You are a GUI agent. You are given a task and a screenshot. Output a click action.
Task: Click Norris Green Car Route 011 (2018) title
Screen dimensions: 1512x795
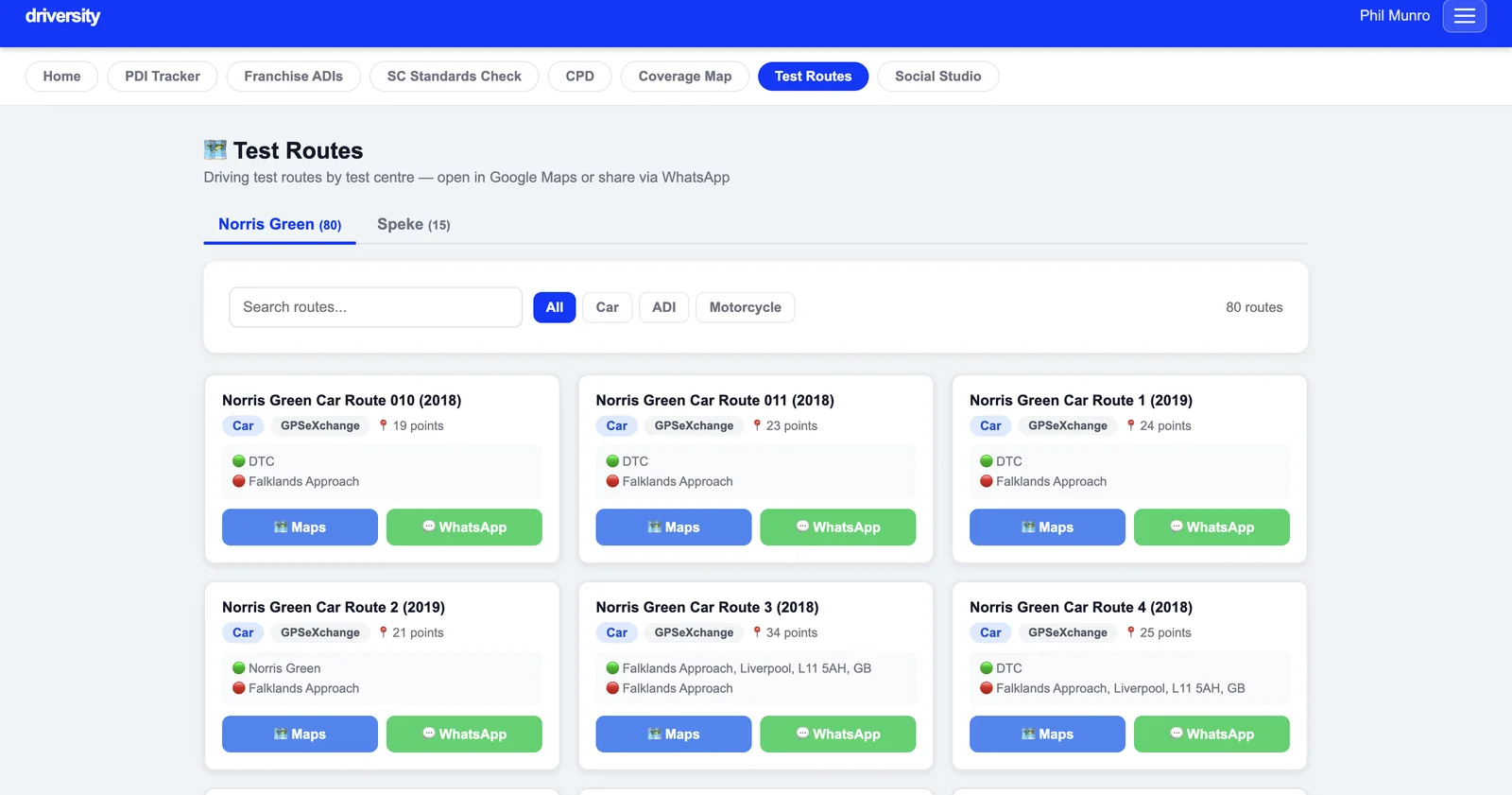click(x=715, y=401)
